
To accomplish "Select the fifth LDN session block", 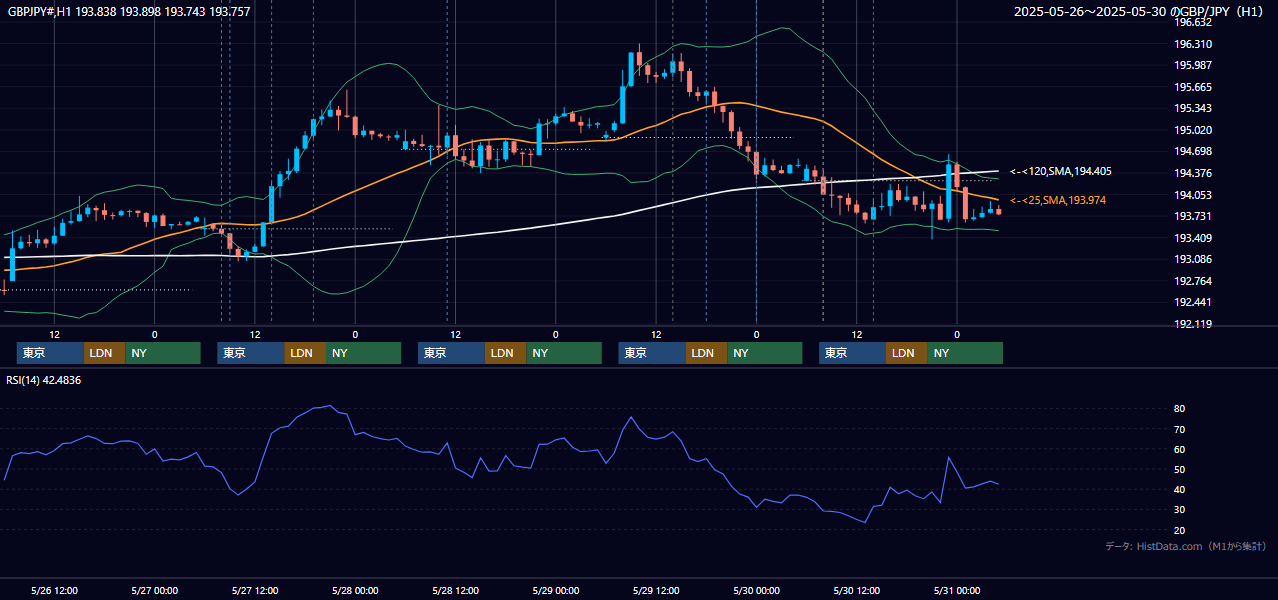I will tap(906, 353).
